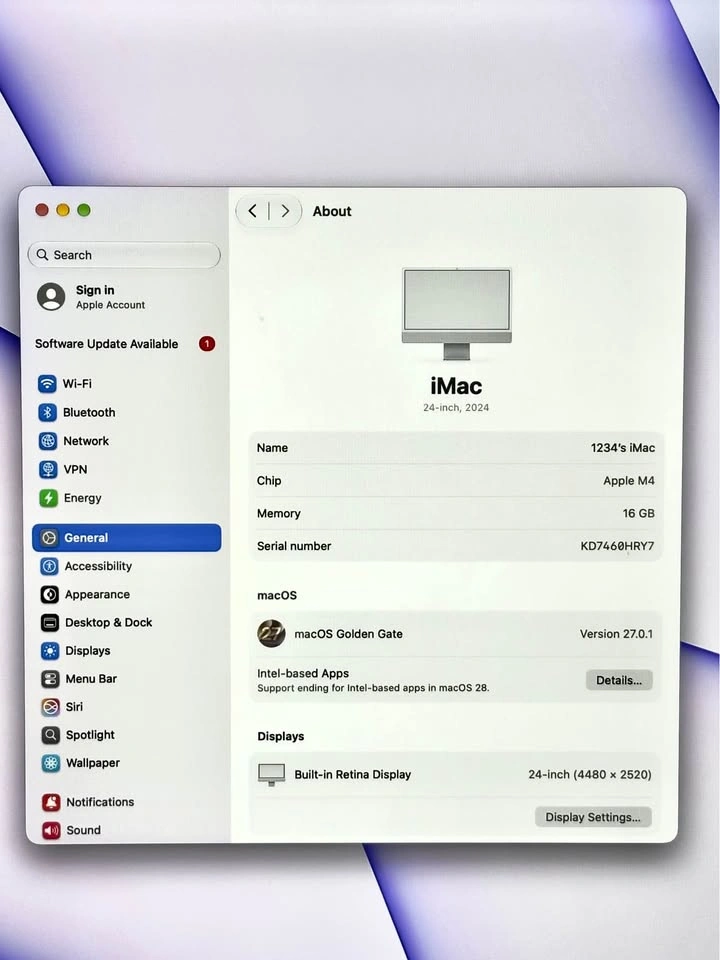
Task: Click the iMac illustration image
Action: [457, 313]
